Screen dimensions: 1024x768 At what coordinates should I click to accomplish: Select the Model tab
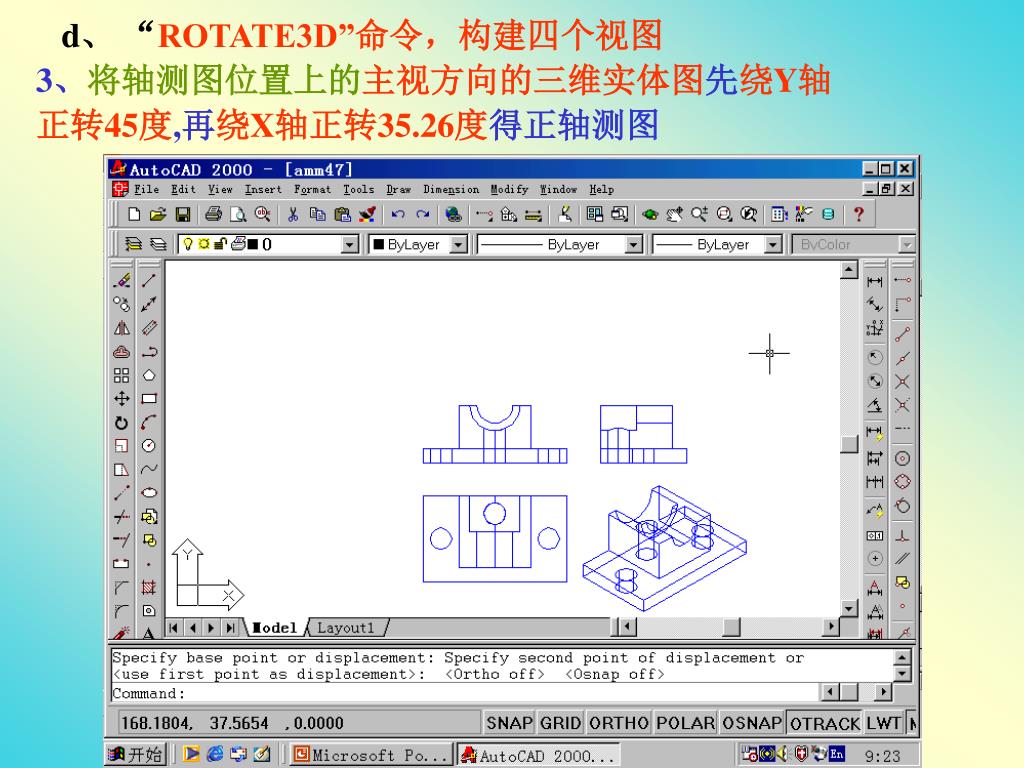[274, 628]
